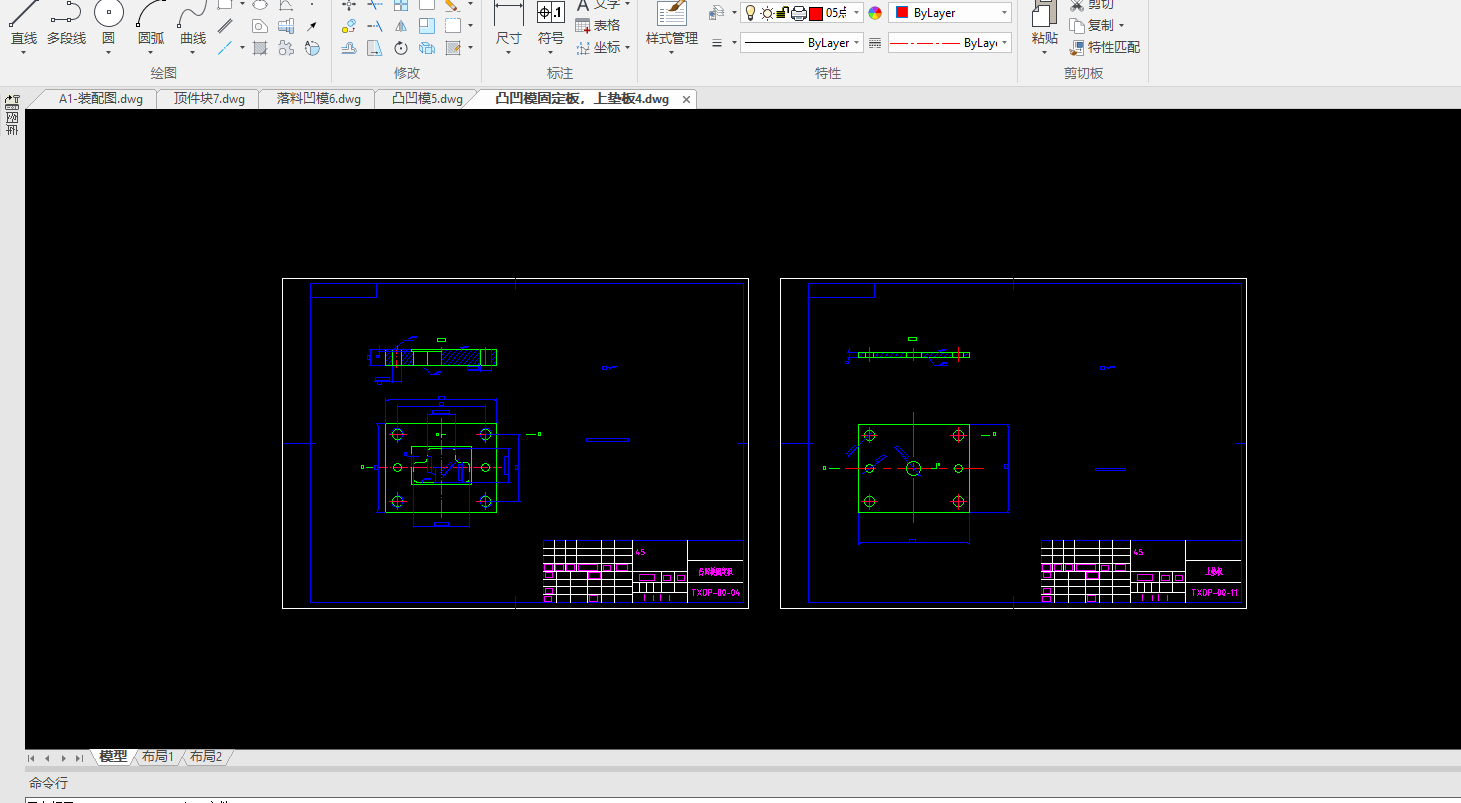Image resolution: width=1461 pixels, height=803 pixels.
Task: Select the mirror tool in 修改
Action: pos(400,26)
